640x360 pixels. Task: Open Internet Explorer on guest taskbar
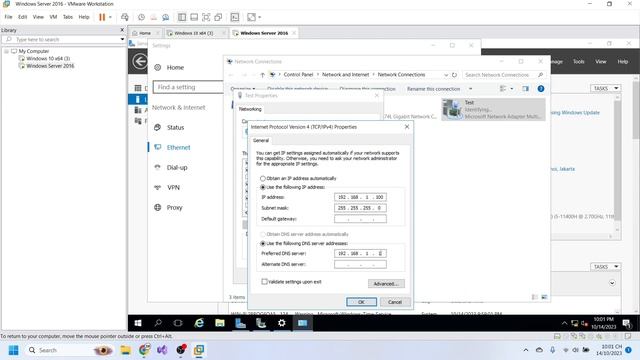pyautogui.click(x=199, y=323)
